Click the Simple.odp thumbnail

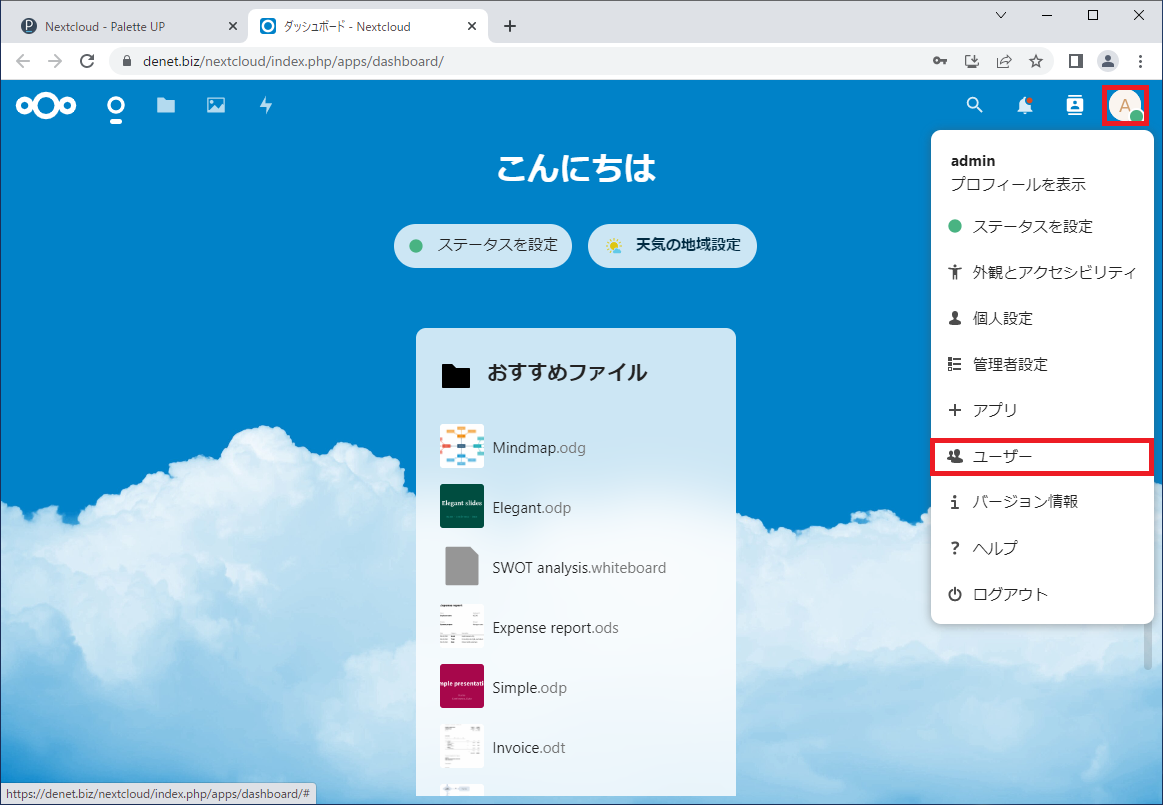[461, 686]
